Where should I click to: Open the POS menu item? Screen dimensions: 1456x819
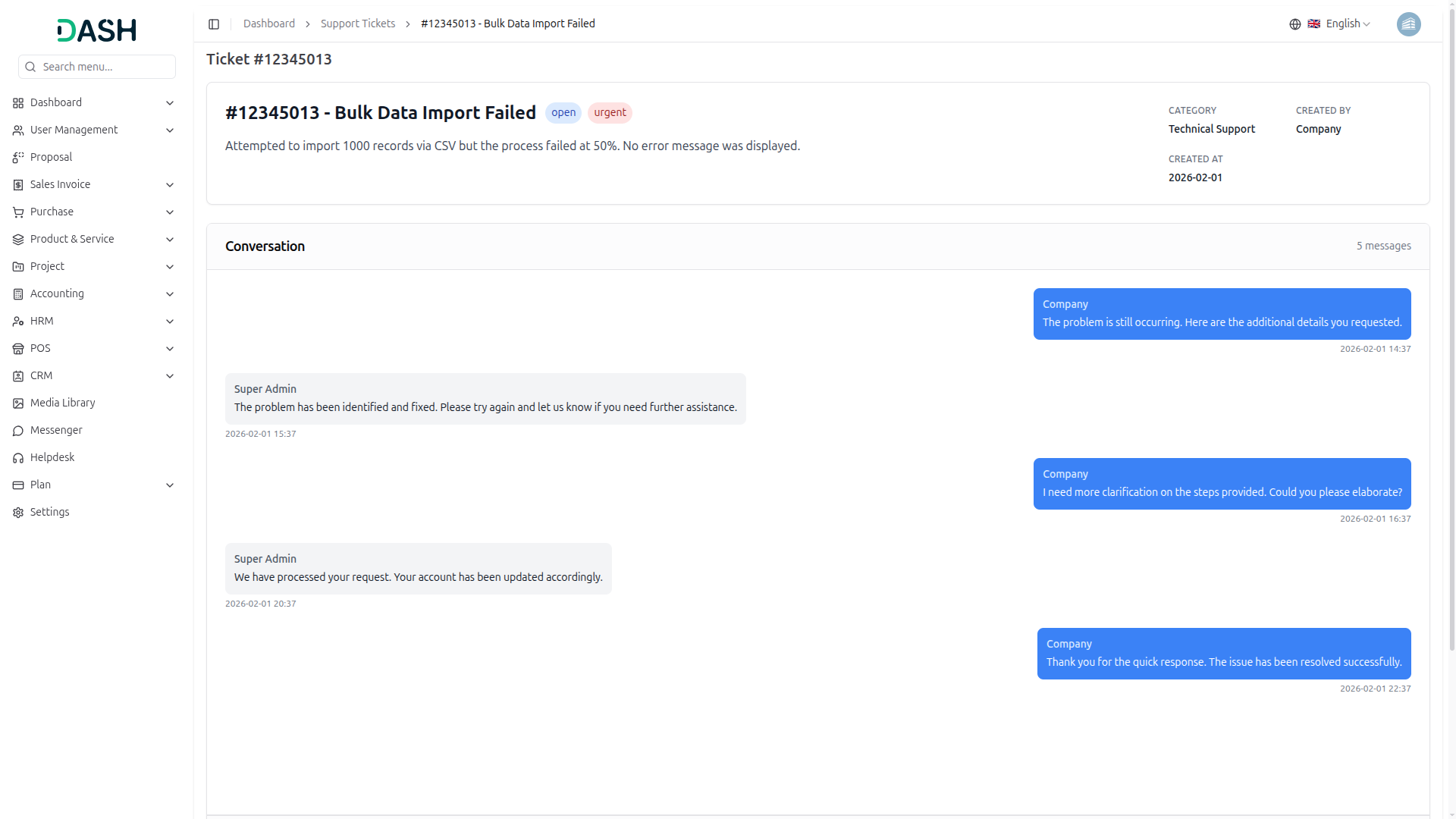pyautogui.click(x=40, y=349)
